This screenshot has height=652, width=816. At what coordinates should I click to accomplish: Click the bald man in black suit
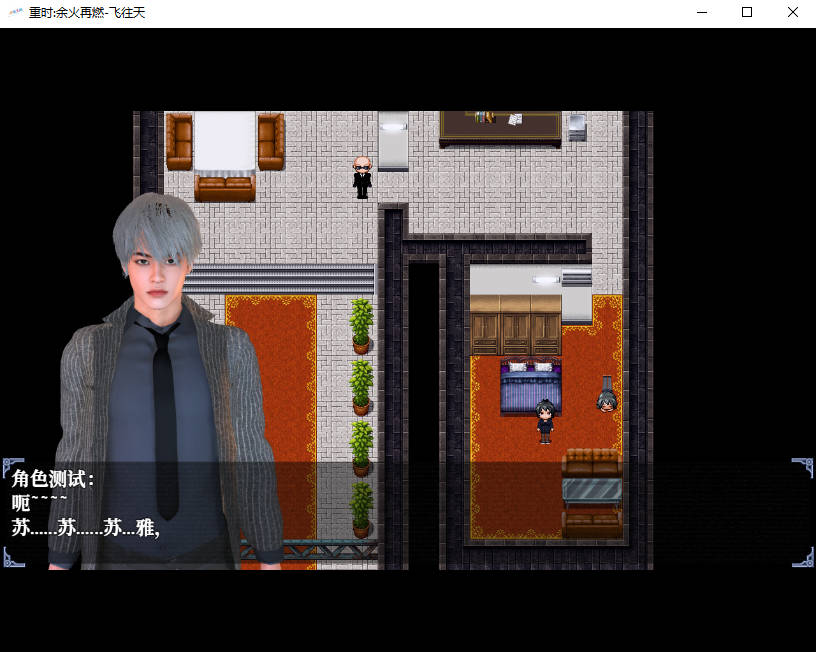(362, 177)
